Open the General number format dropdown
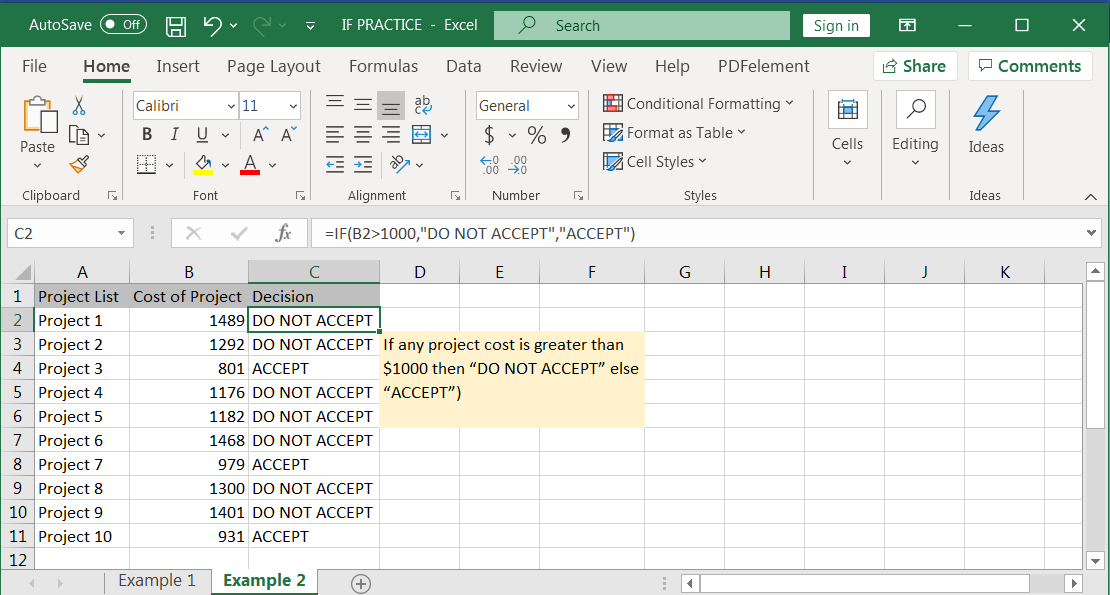This screenshot has width=1110, height=595. (571, 106)
